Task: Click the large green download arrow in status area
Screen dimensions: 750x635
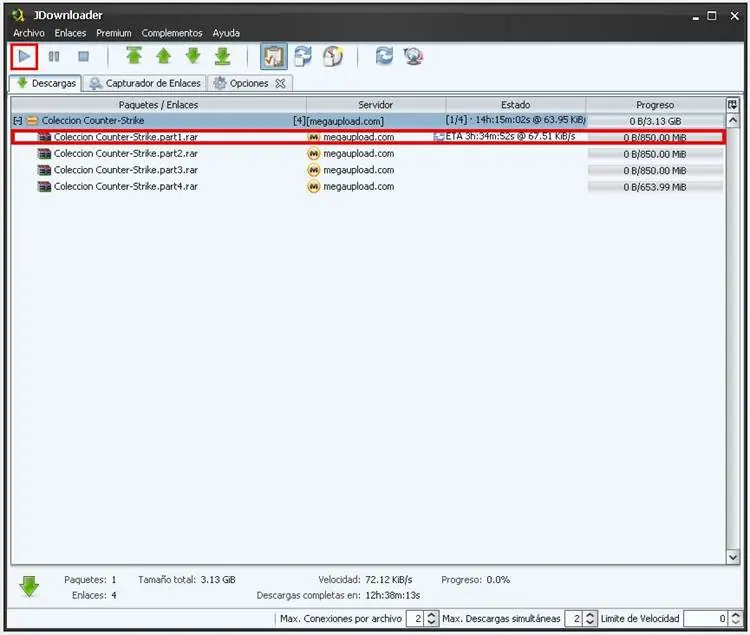Action: pyautogui.click(x=29, y=586)
